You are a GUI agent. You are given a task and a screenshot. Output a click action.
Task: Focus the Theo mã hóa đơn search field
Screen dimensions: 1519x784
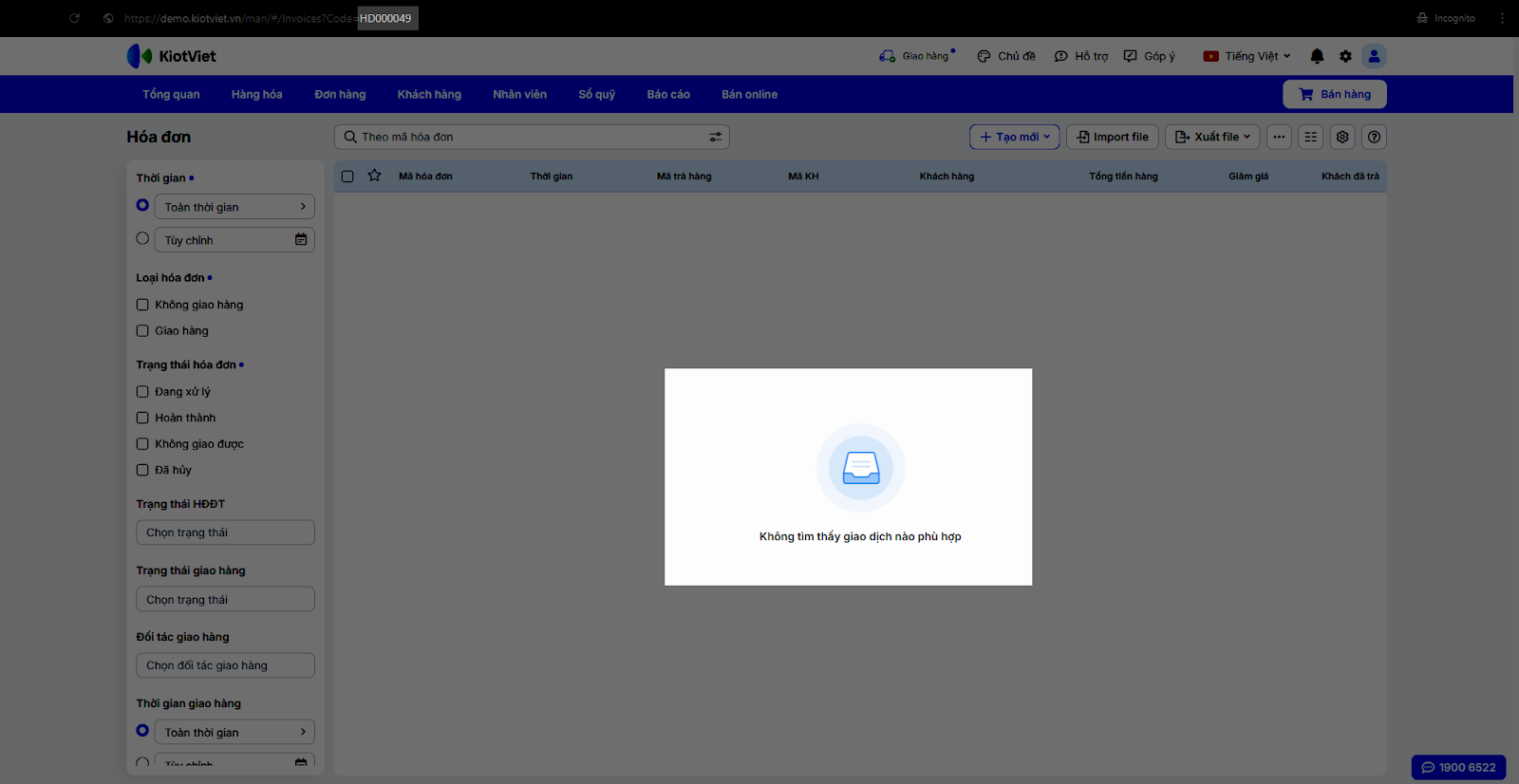532,137
